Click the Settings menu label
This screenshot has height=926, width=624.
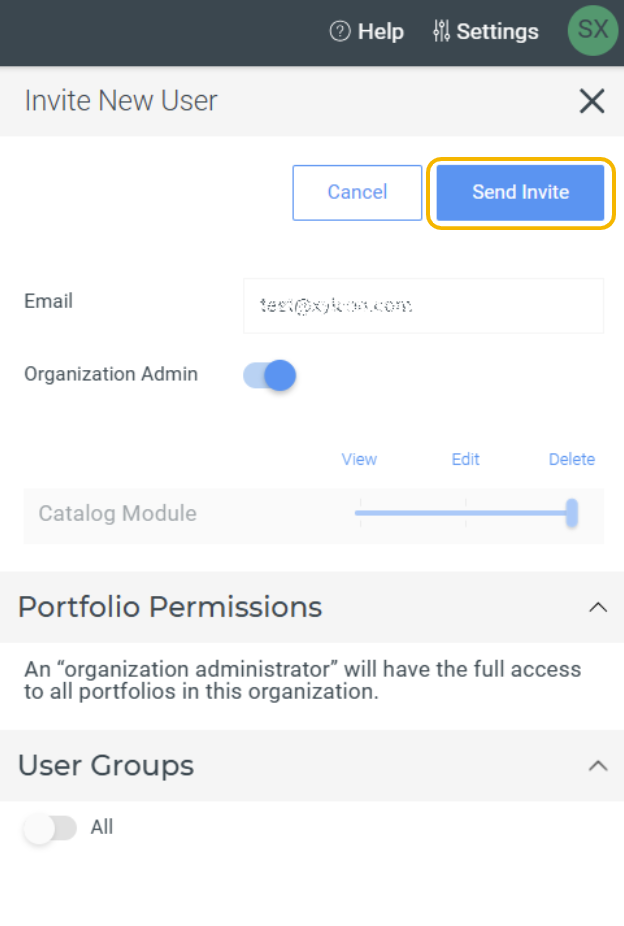[497, 31]
